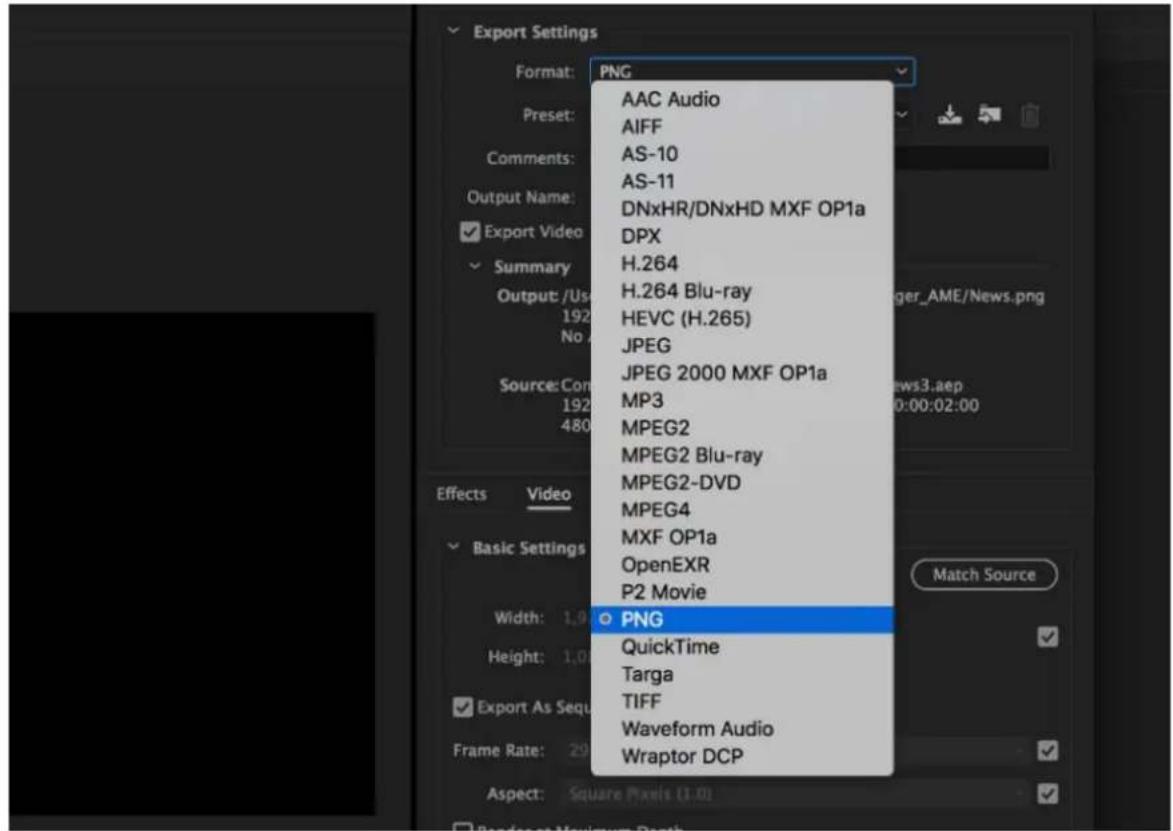Toggle the Export Video checkbox
Screen dimensions: 1173x831
(469, 232)
